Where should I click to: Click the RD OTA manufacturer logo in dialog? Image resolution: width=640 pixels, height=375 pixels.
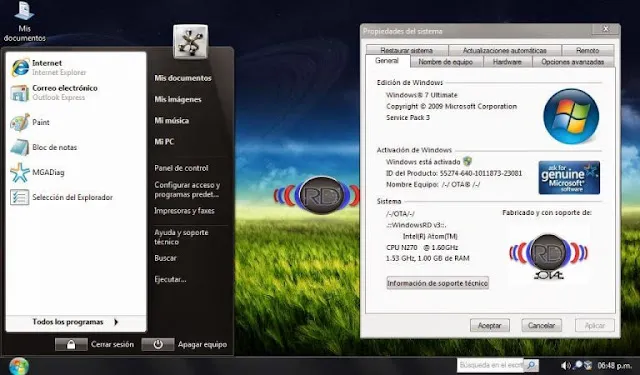(x=549, y=256)
